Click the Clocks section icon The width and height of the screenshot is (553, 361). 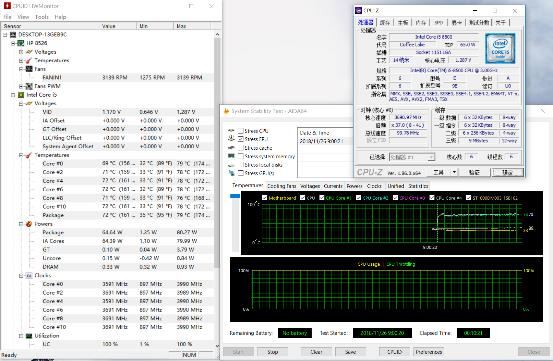[x=29, y=275]
